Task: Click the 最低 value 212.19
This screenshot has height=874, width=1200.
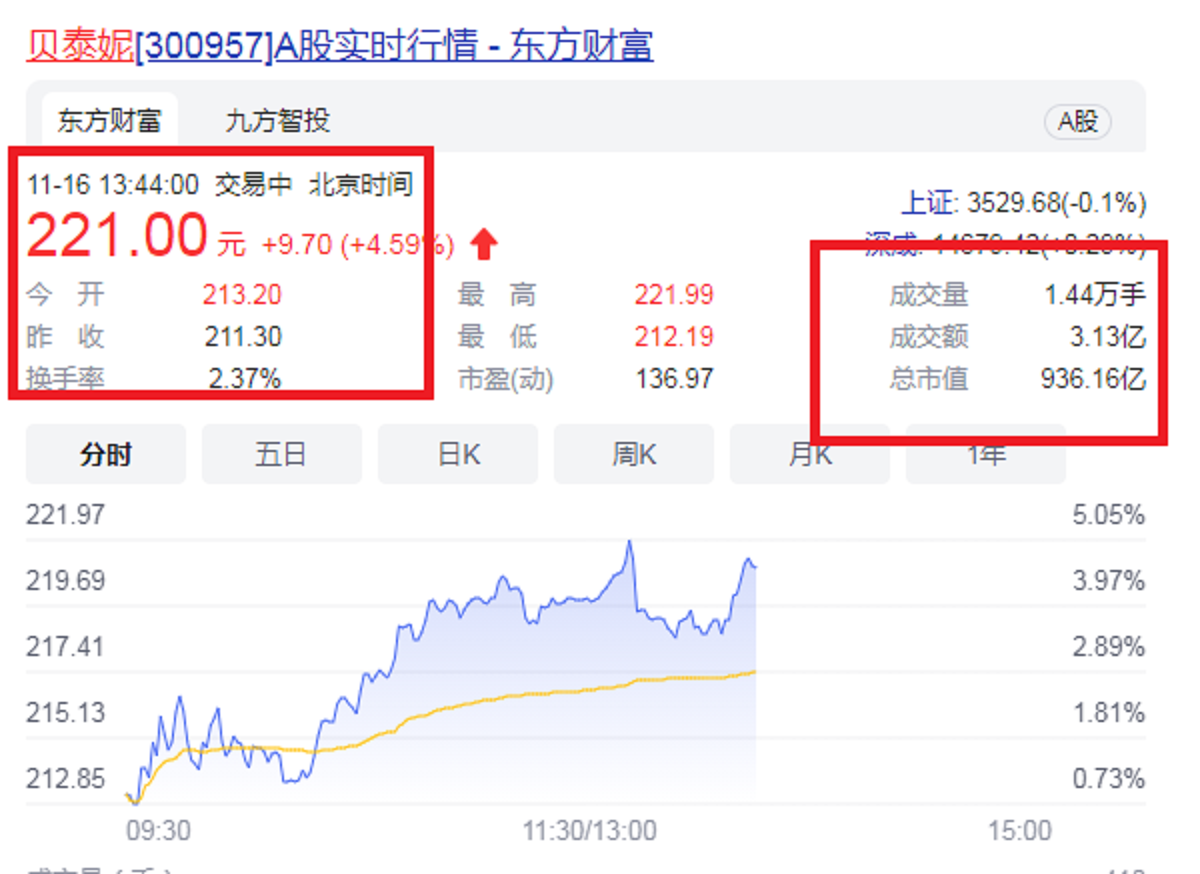Action: tap(674, 337)
